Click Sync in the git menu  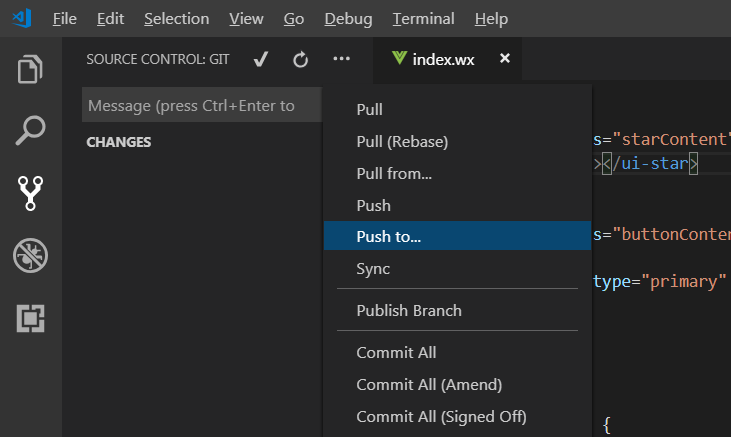pyautogui.click(x=457, y=269)
